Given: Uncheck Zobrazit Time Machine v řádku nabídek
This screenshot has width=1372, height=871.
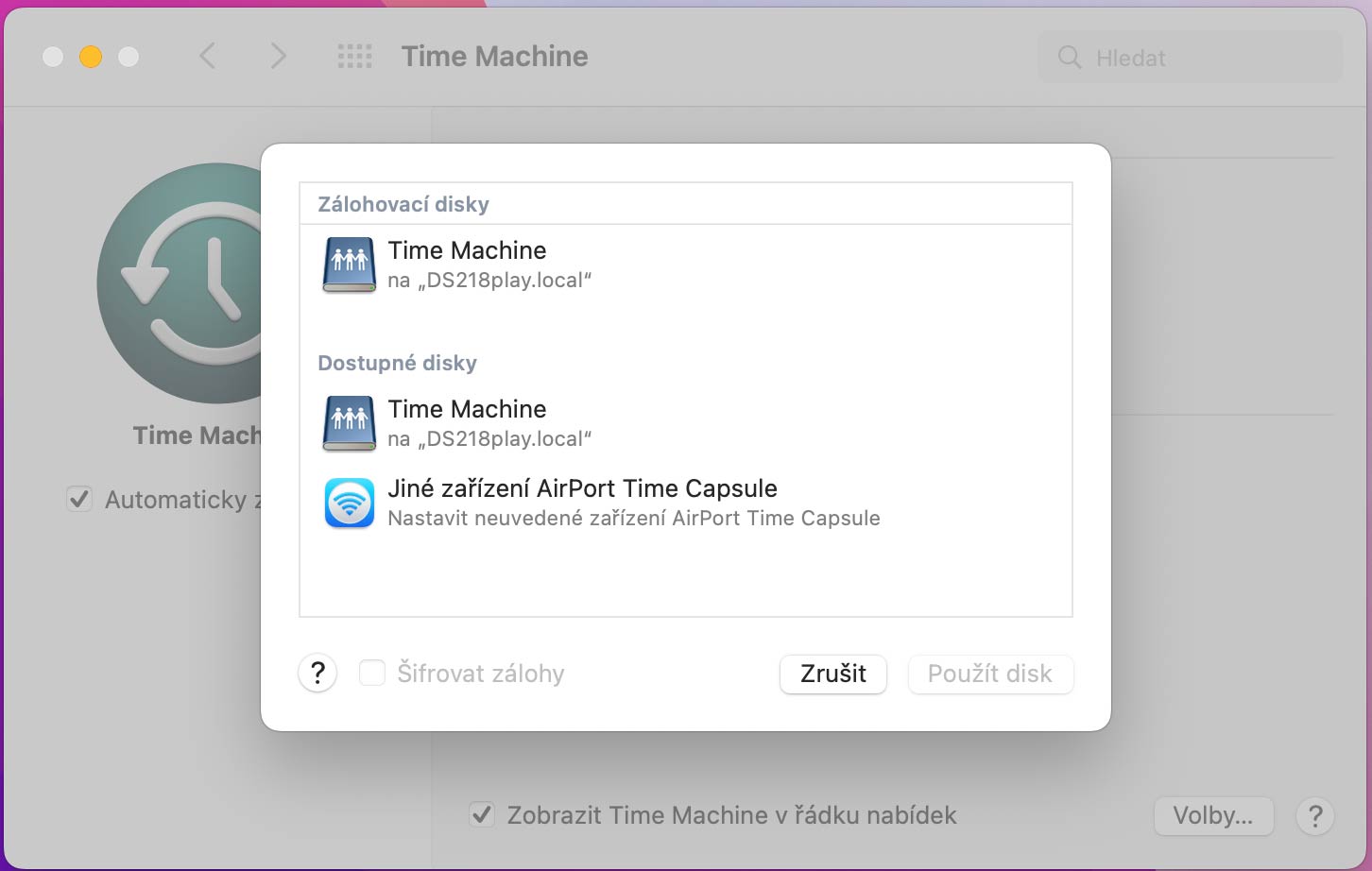Looking at the screenshot, I should 482,814.
